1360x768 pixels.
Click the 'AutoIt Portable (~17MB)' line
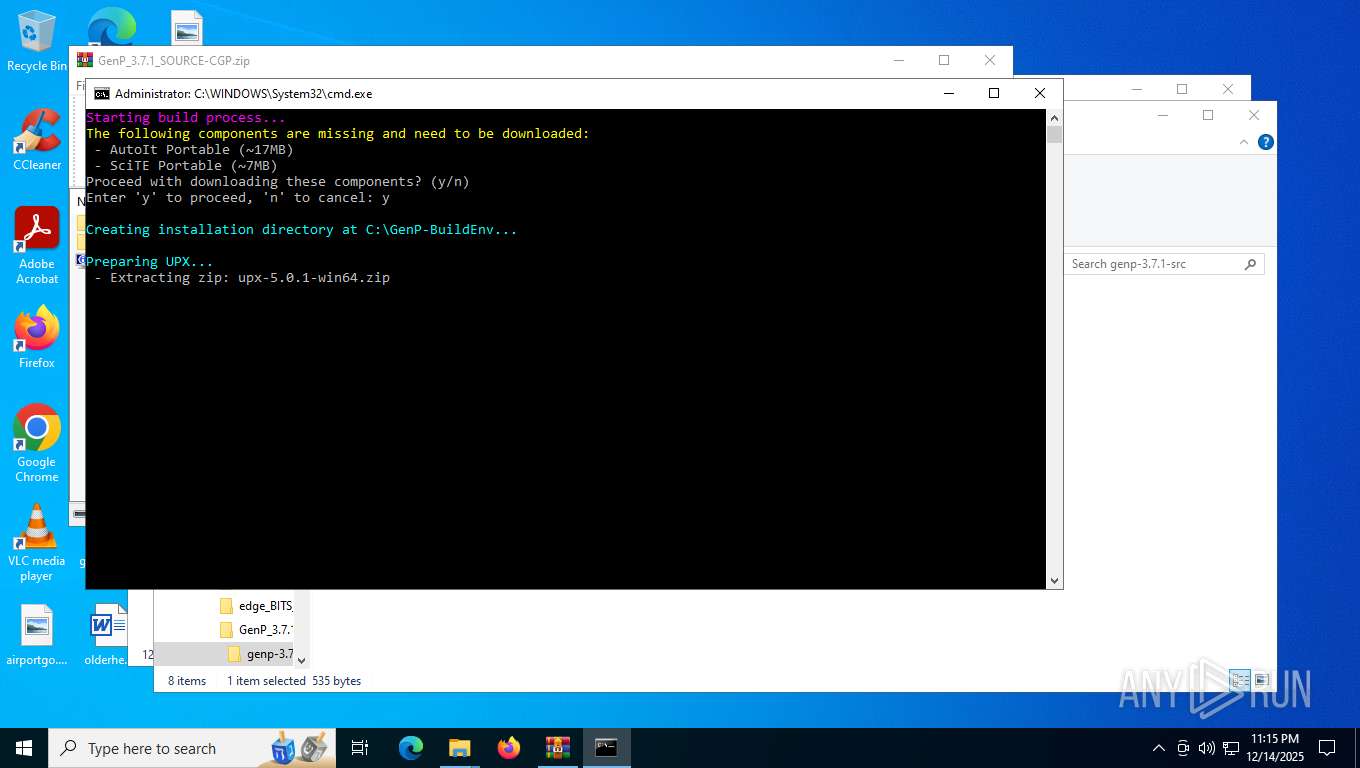pos(202,150)
